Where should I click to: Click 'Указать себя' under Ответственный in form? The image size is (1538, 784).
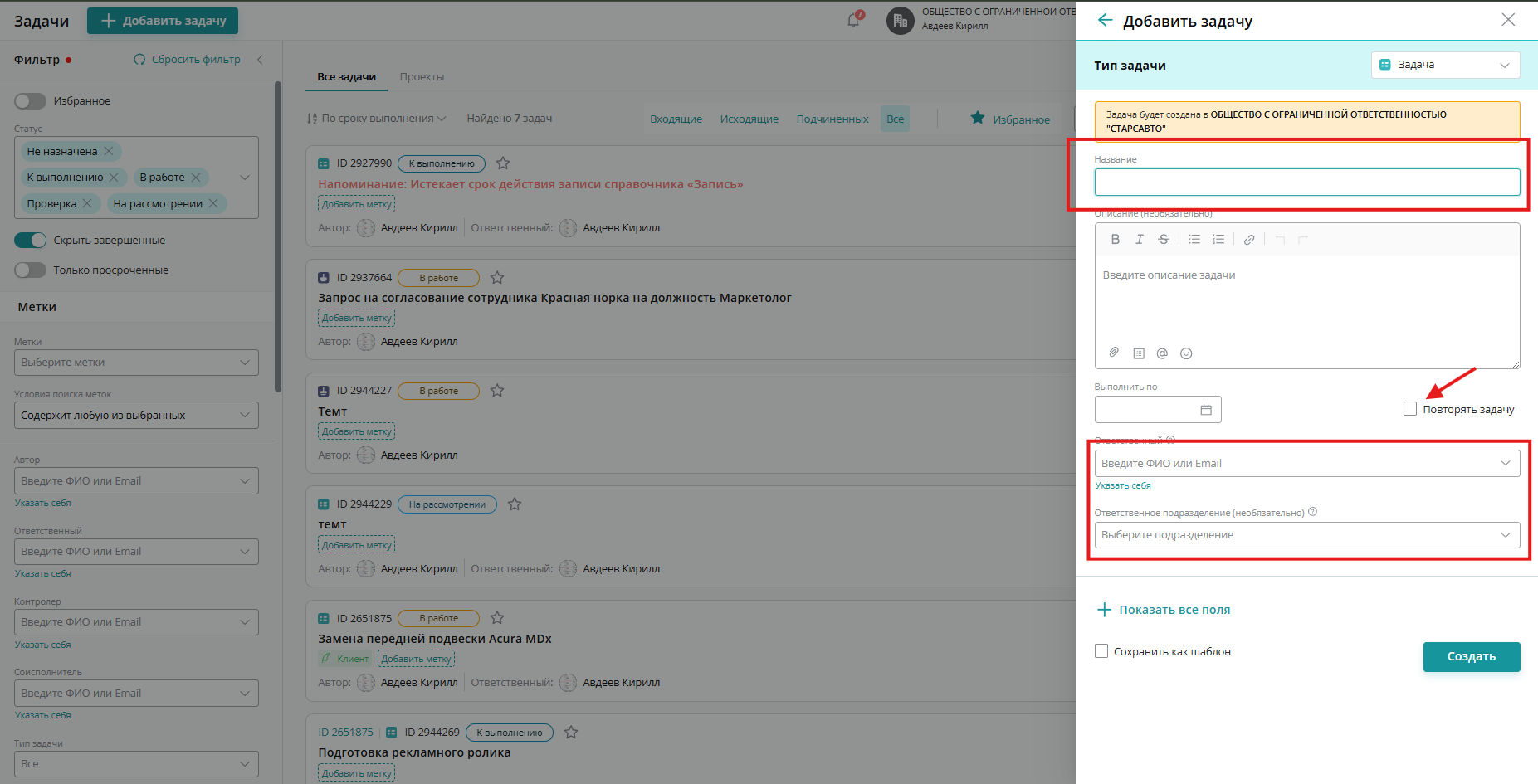point(1123,486)
